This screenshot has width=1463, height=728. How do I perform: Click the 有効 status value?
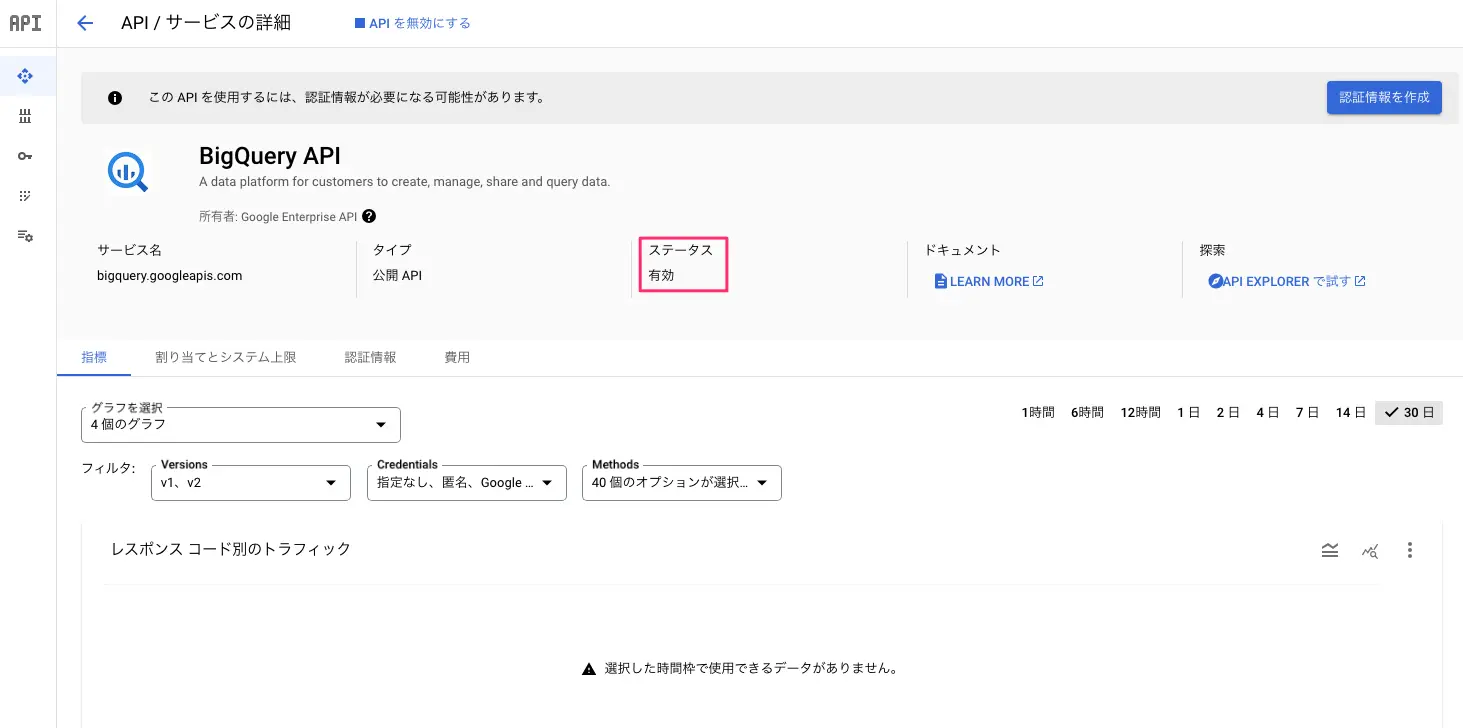coord(661,275)
